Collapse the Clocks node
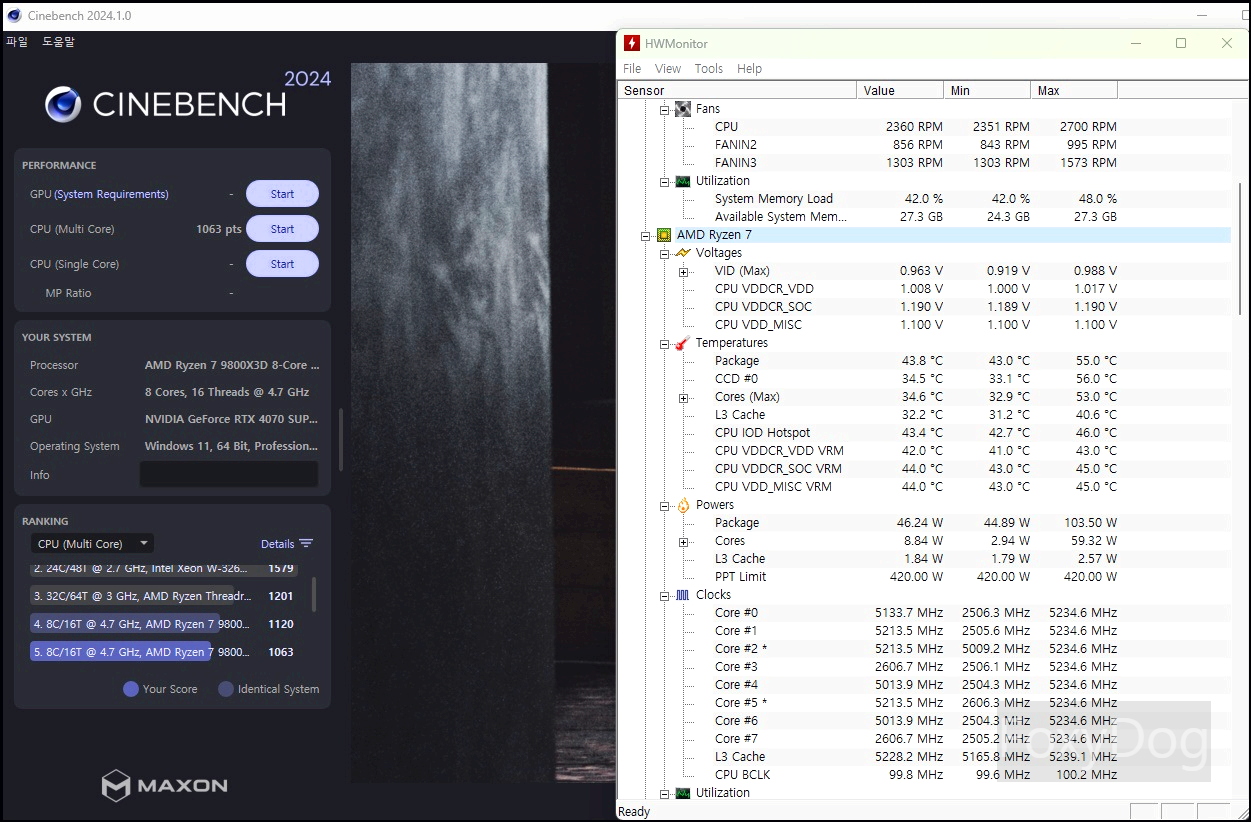Screen dimensions: 1251x822 664,595
